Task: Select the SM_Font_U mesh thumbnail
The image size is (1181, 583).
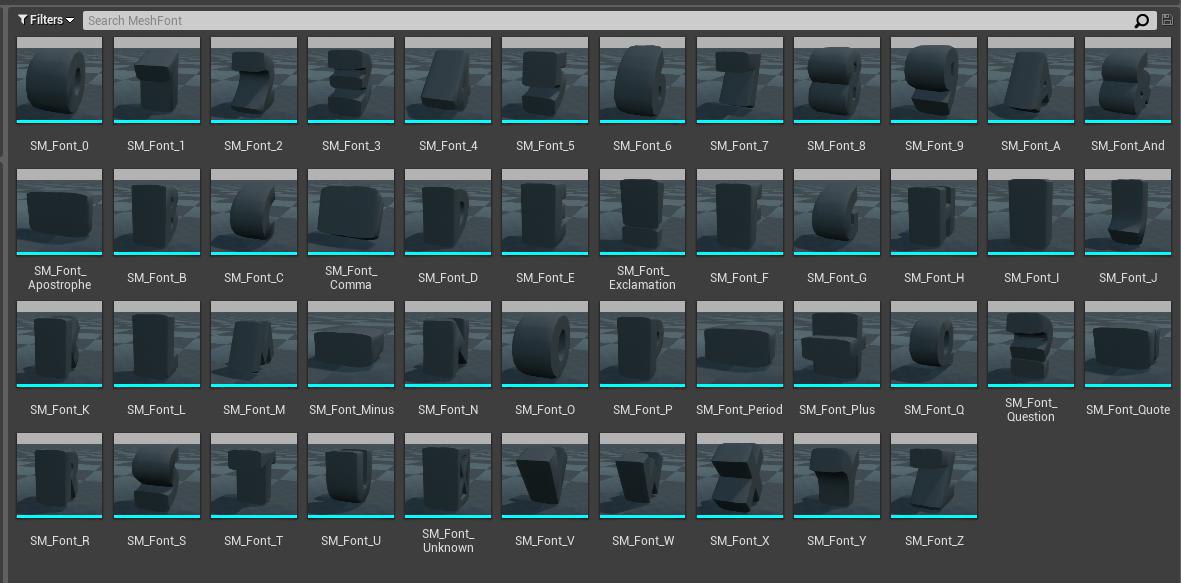Action: pos(351,476)
